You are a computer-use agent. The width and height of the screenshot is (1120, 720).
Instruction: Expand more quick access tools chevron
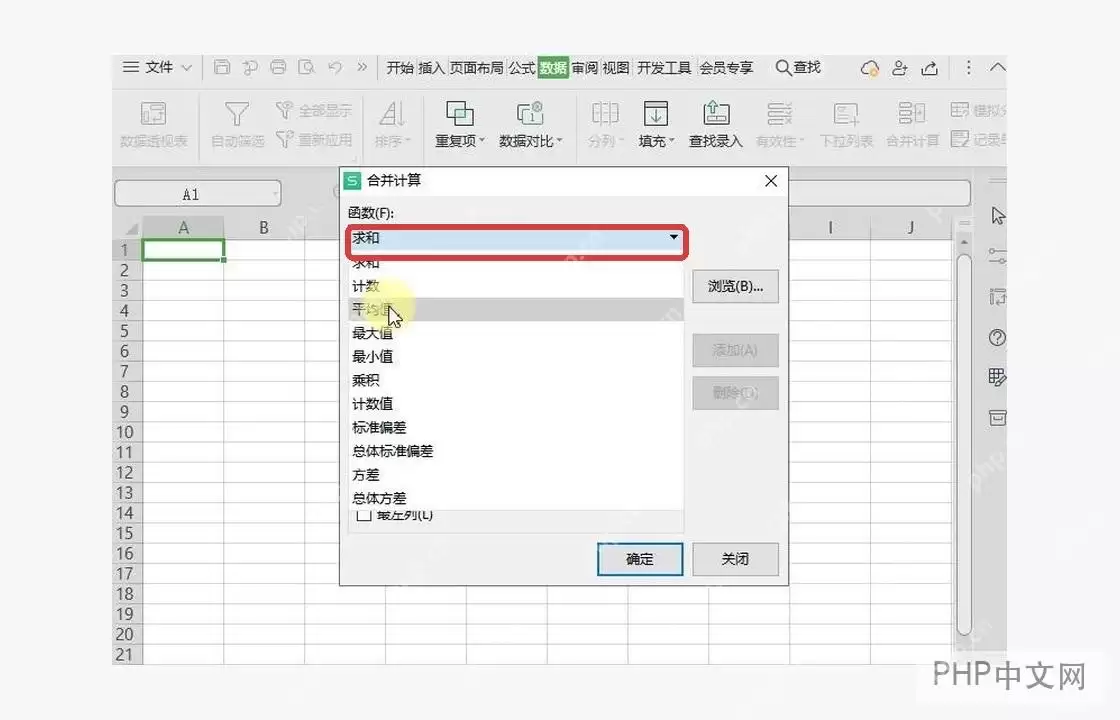click(x=362, y=67)
